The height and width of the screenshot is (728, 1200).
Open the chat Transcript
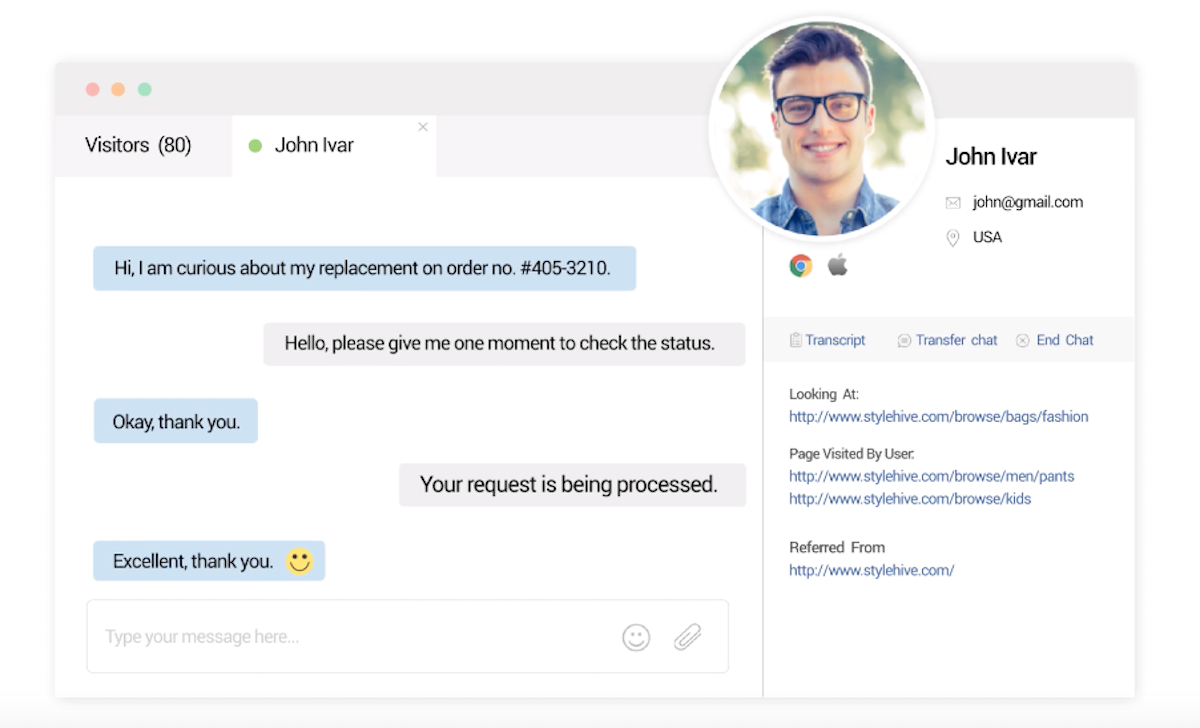827,340
